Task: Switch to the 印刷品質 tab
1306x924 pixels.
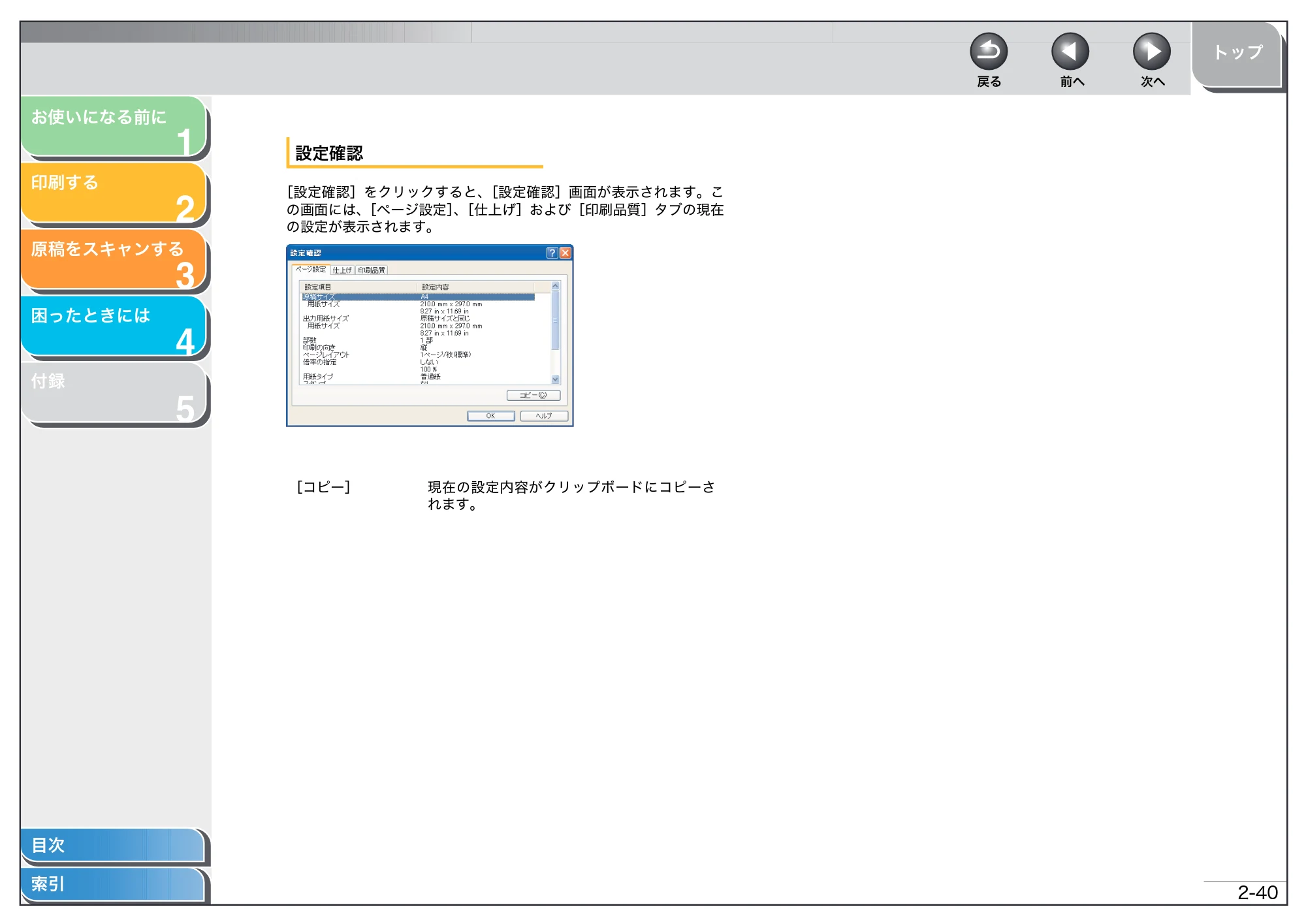Action: [372, 270]
